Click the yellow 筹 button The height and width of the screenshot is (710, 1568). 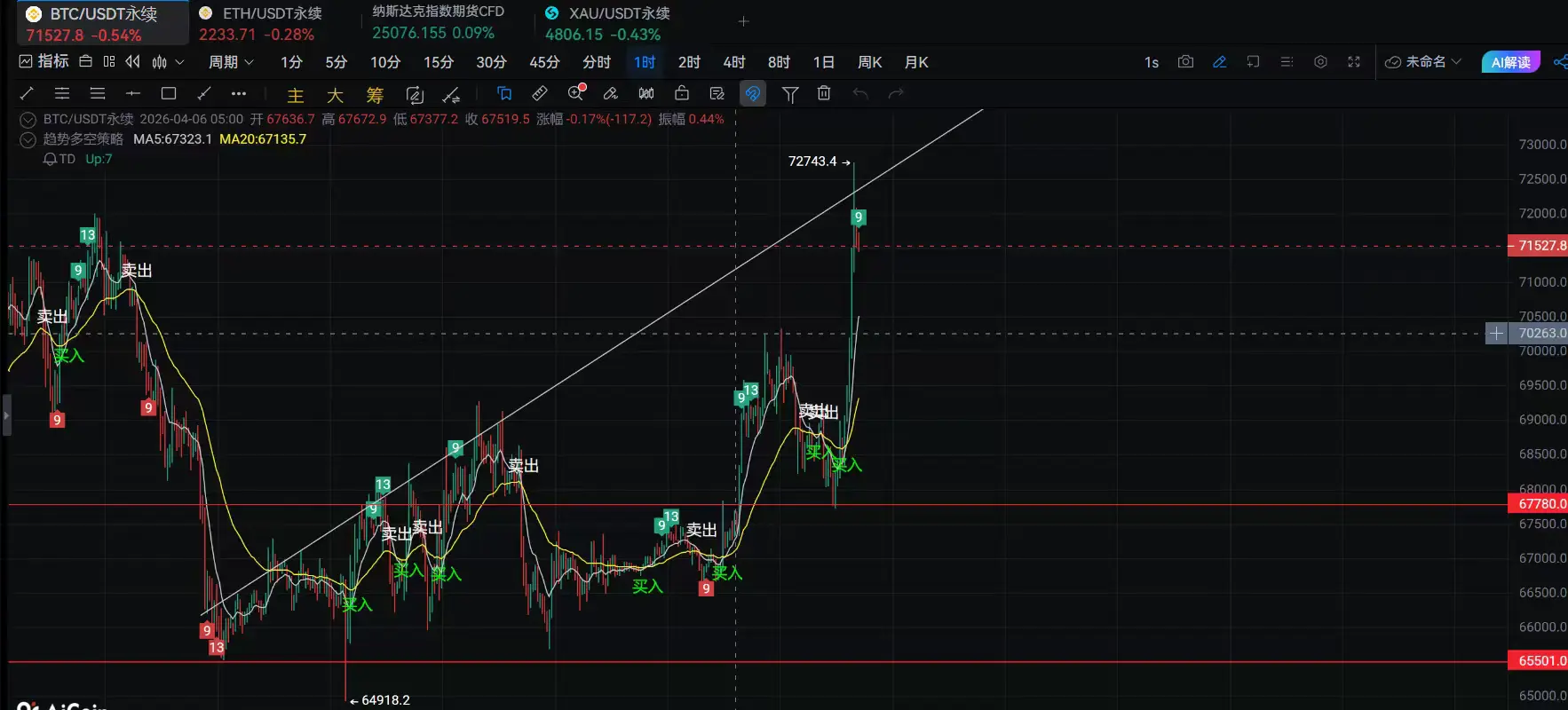pos(375,95)
